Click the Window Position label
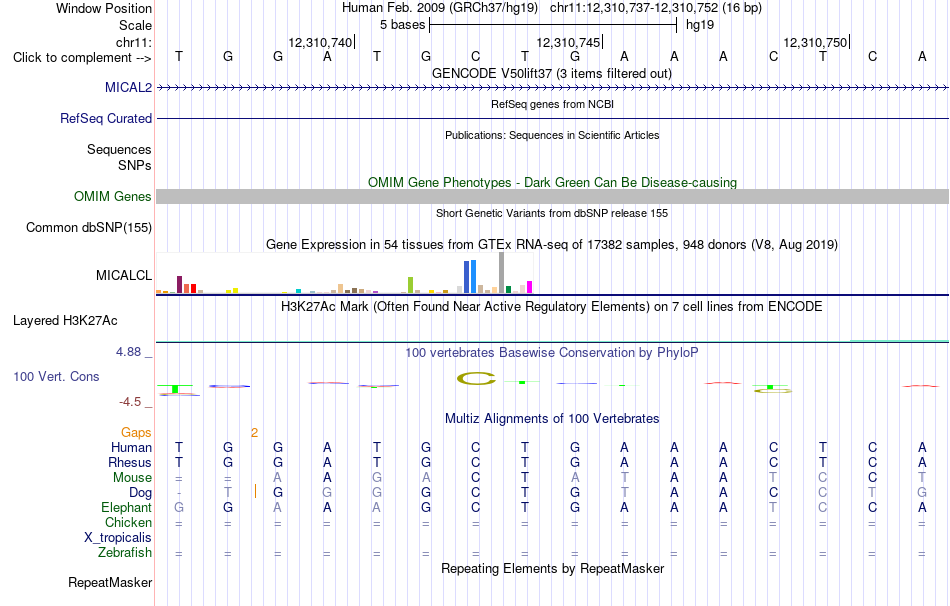This screenshot has height=606, width=950. (104, 8)
